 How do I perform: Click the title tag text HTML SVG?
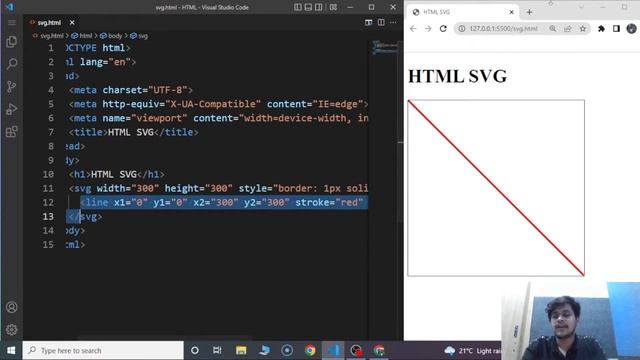(131, 132)
